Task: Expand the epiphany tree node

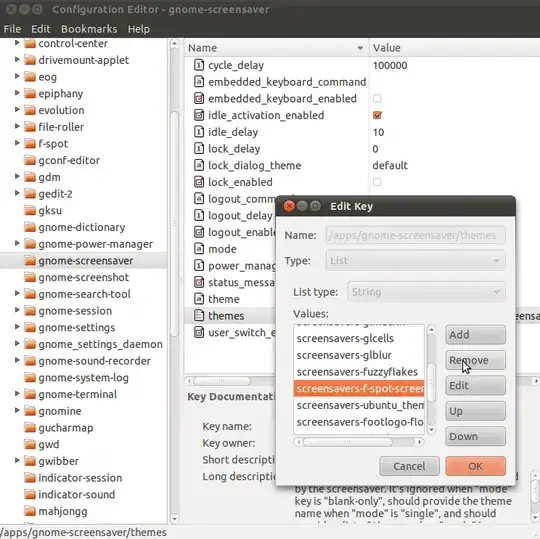Action: (17, 93)
